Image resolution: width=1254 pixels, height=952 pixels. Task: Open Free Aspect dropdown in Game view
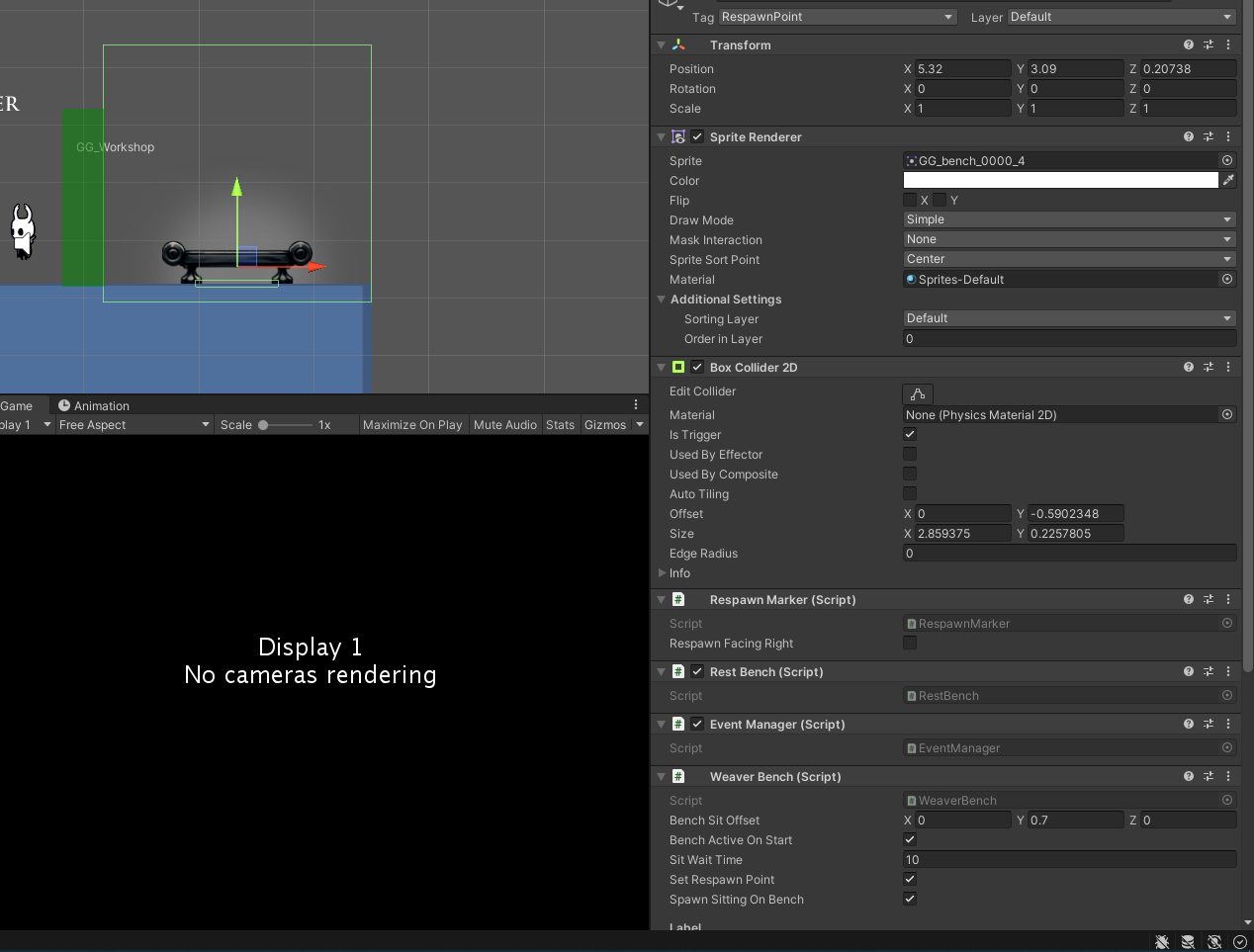point(134,425)
